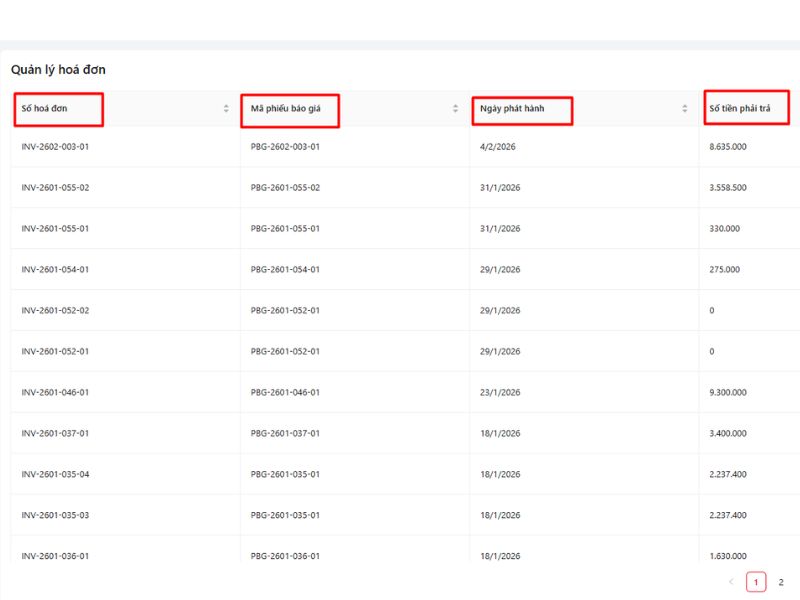Click sort arrows in Số hoá đơn column
Image resolution: width=800 pixels, height=600 pixels.
226,108
